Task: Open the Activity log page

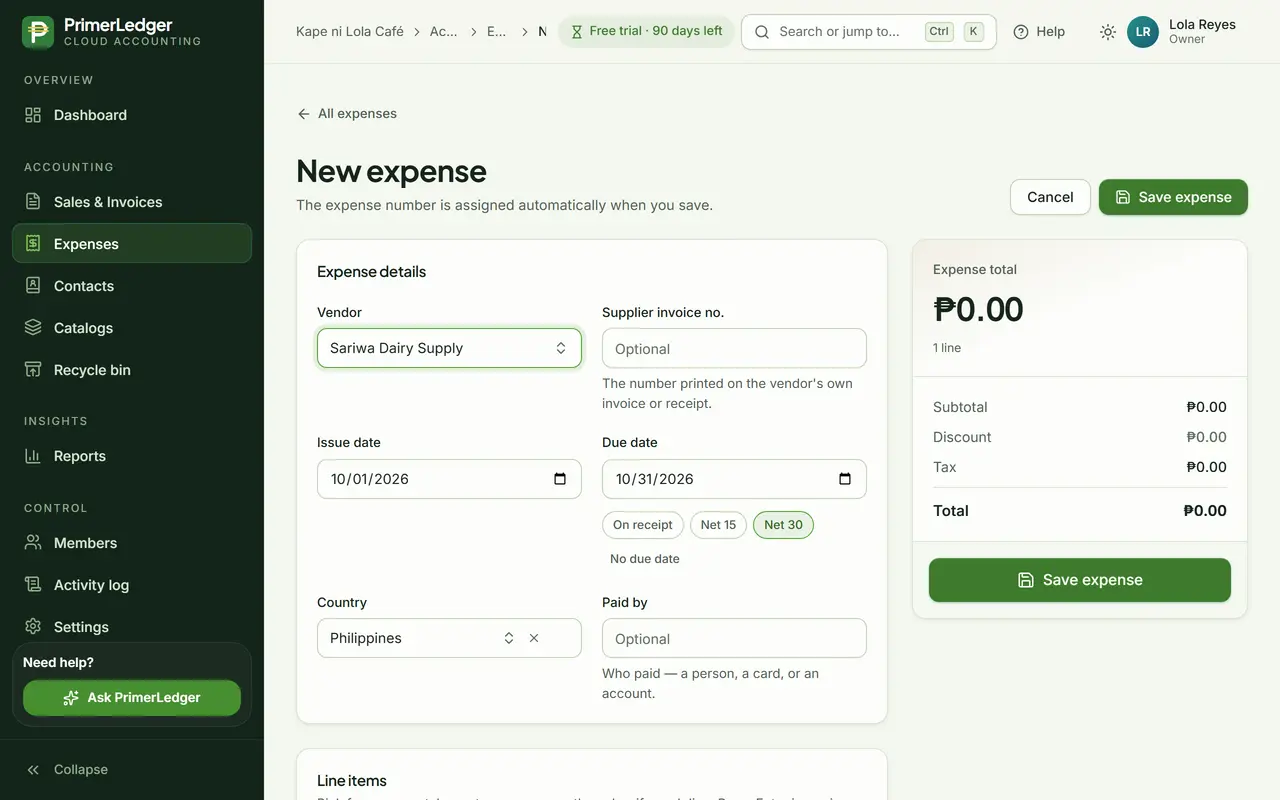Action: point(132,585)
